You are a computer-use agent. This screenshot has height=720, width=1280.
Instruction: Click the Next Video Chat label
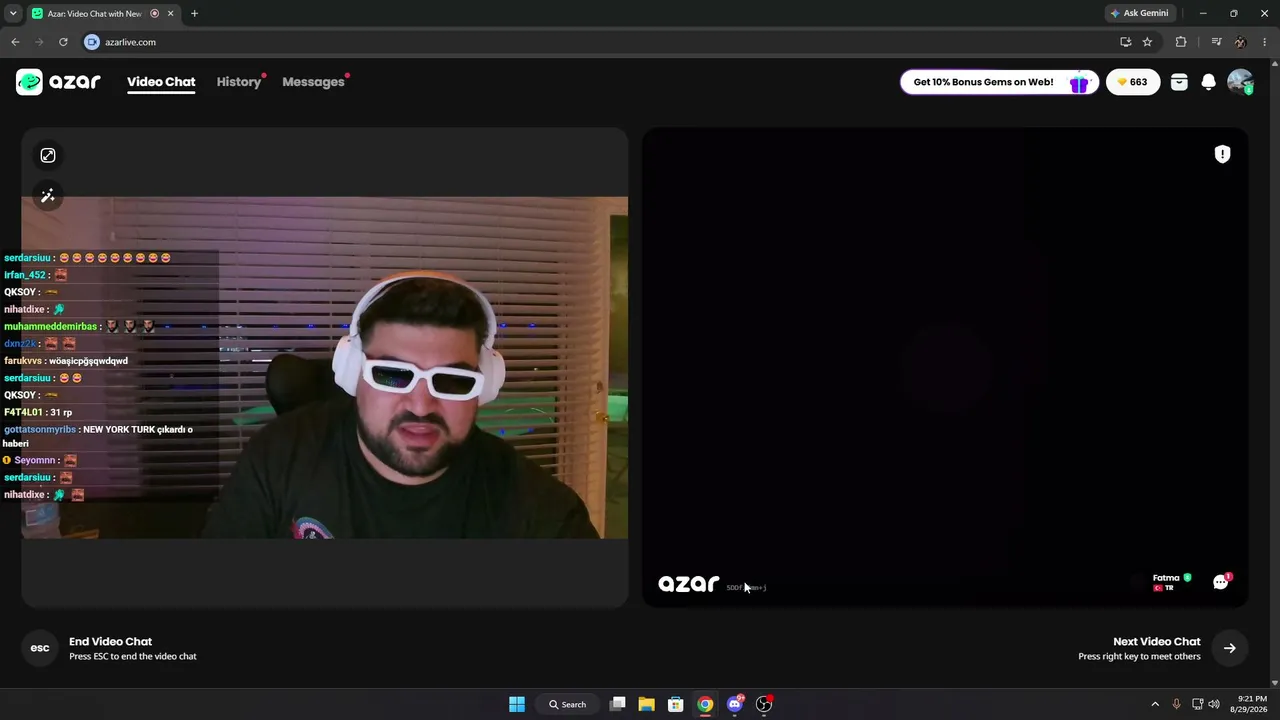(x=1156, y=642)
